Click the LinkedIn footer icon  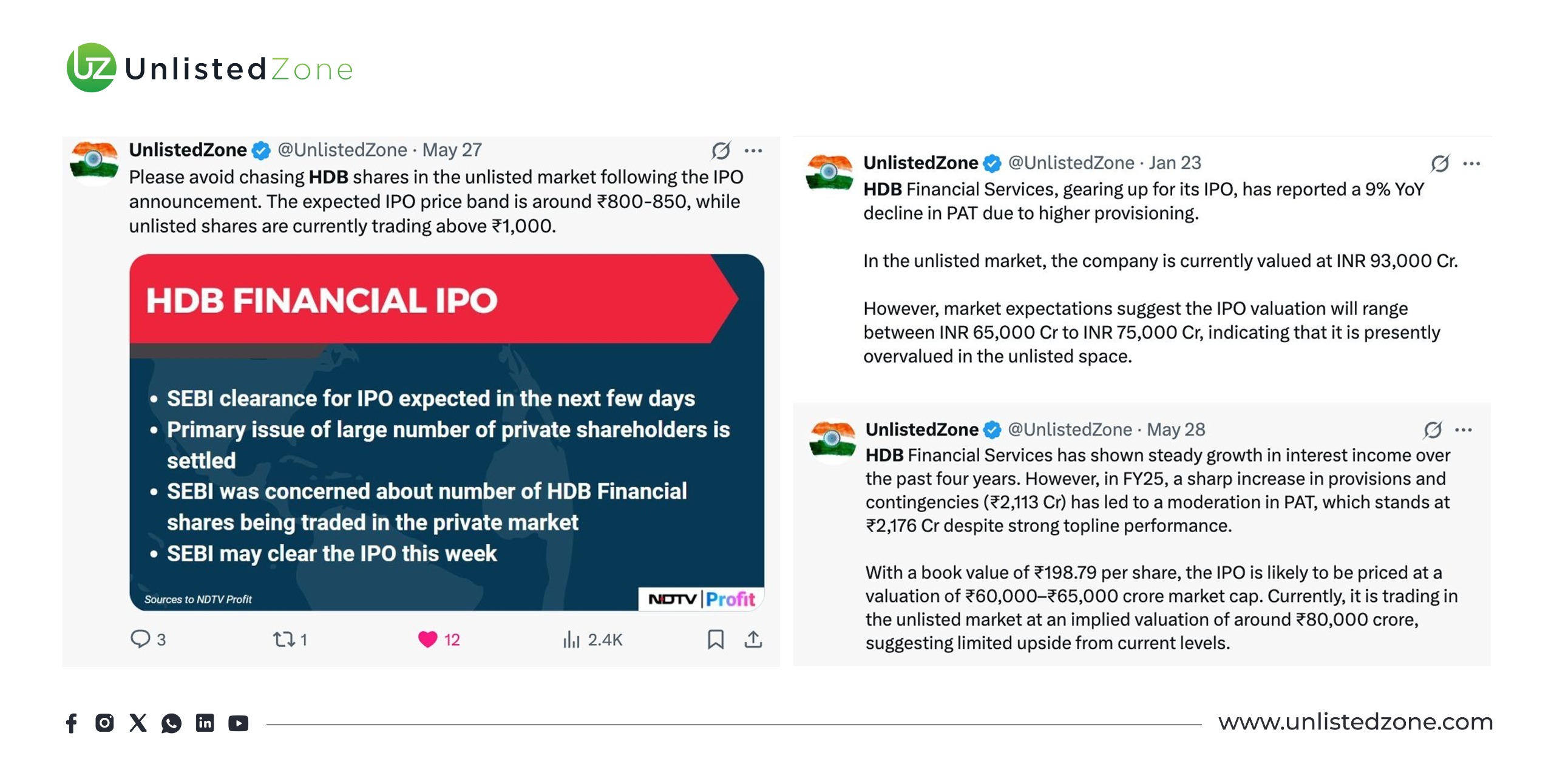205,723
